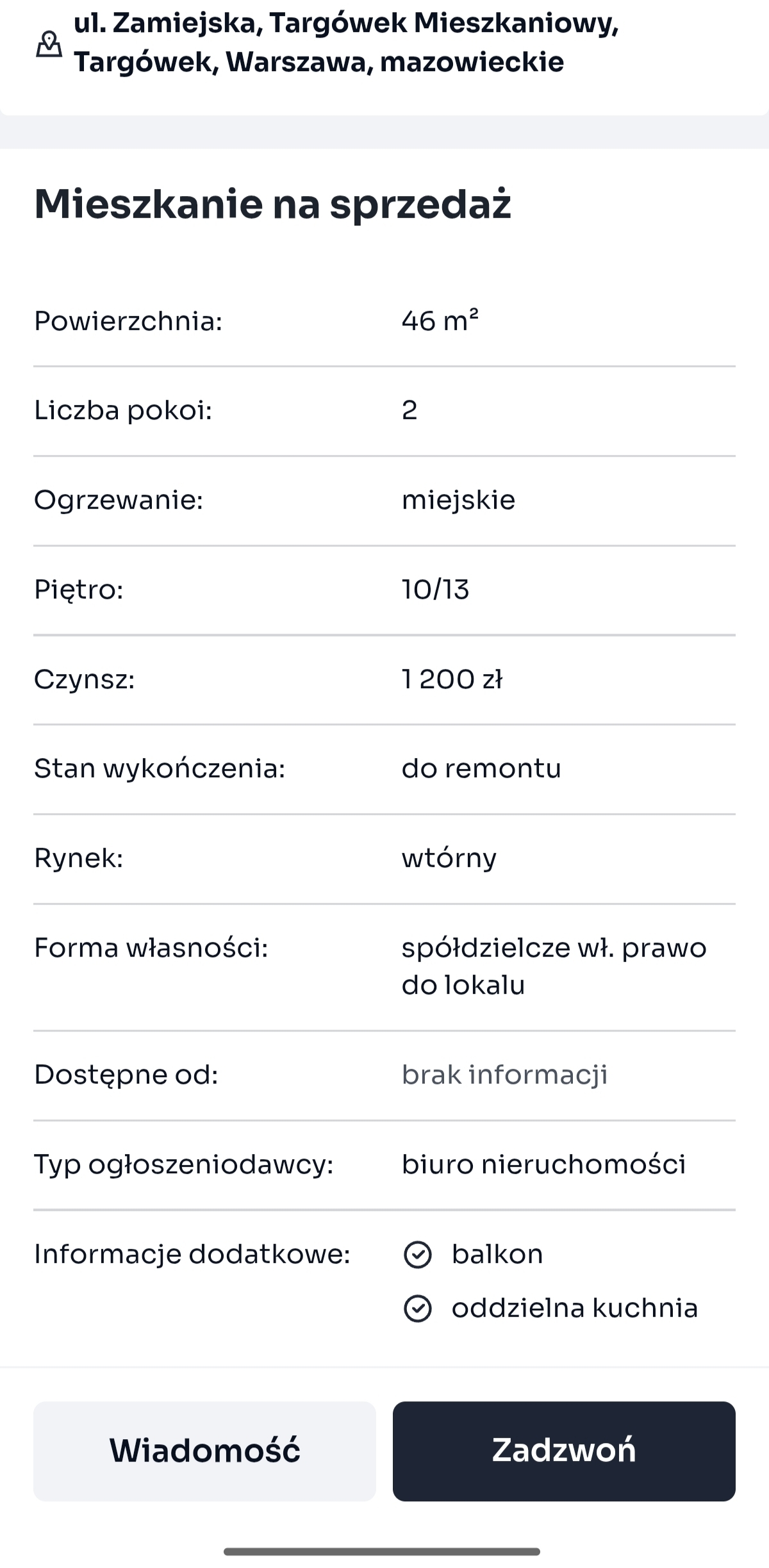Select the biuro nieruchomości advertiser value

pos(543,1164)
